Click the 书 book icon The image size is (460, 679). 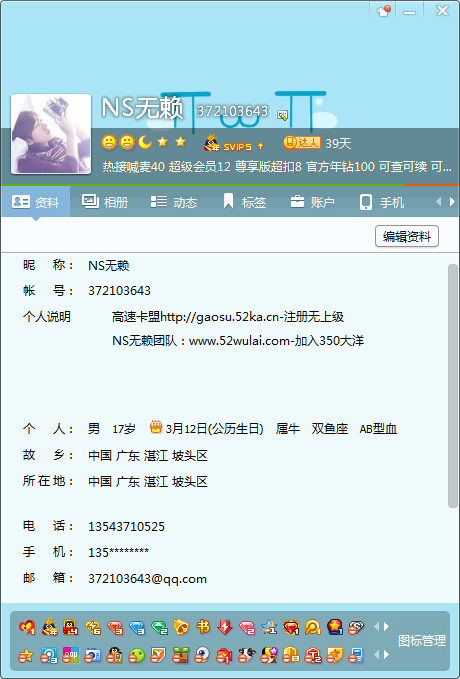pos(203,627)
